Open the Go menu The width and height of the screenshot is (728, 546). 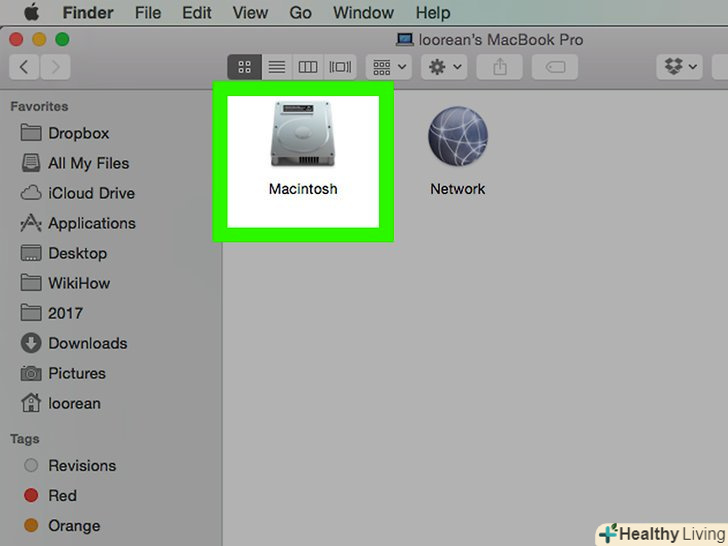point(300,13)
